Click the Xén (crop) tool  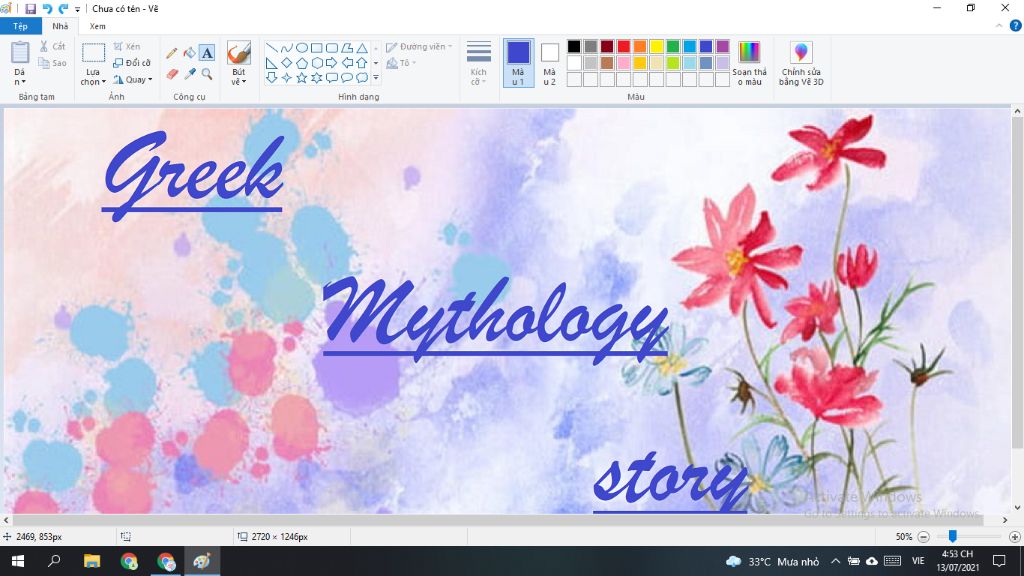127,46
